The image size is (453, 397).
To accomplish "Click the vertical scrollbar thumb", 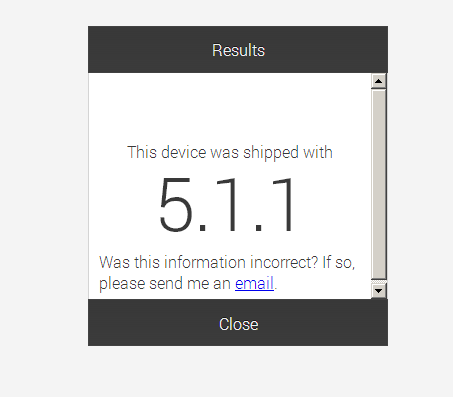I will click(x=378, y=184).
